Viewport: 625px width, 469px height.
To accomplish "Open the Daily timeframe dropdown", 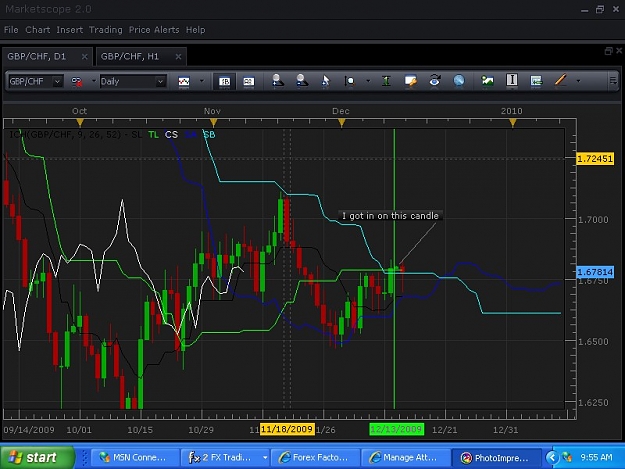I will click(x=160, y=82).
